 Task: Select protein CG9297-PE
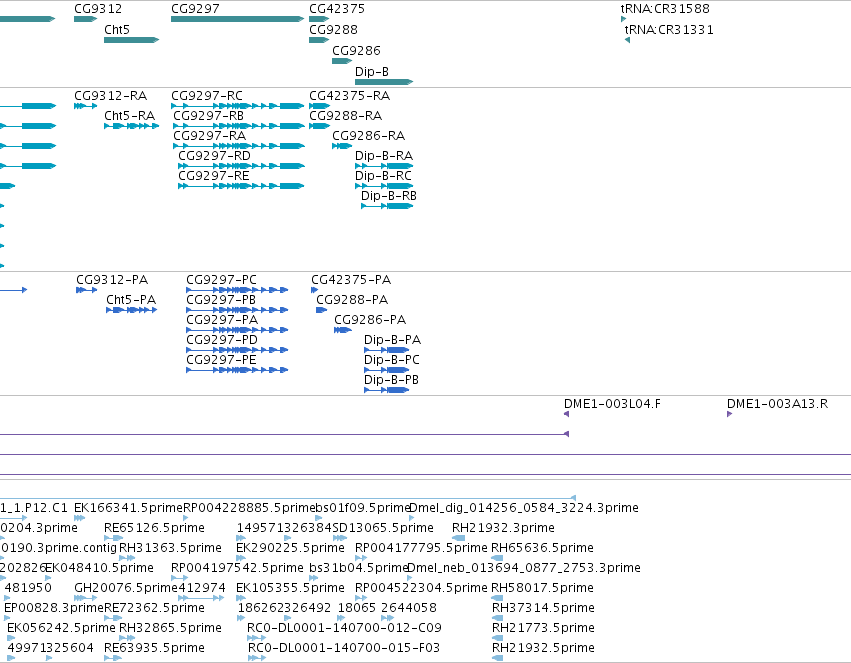click(x=221, y=361)
